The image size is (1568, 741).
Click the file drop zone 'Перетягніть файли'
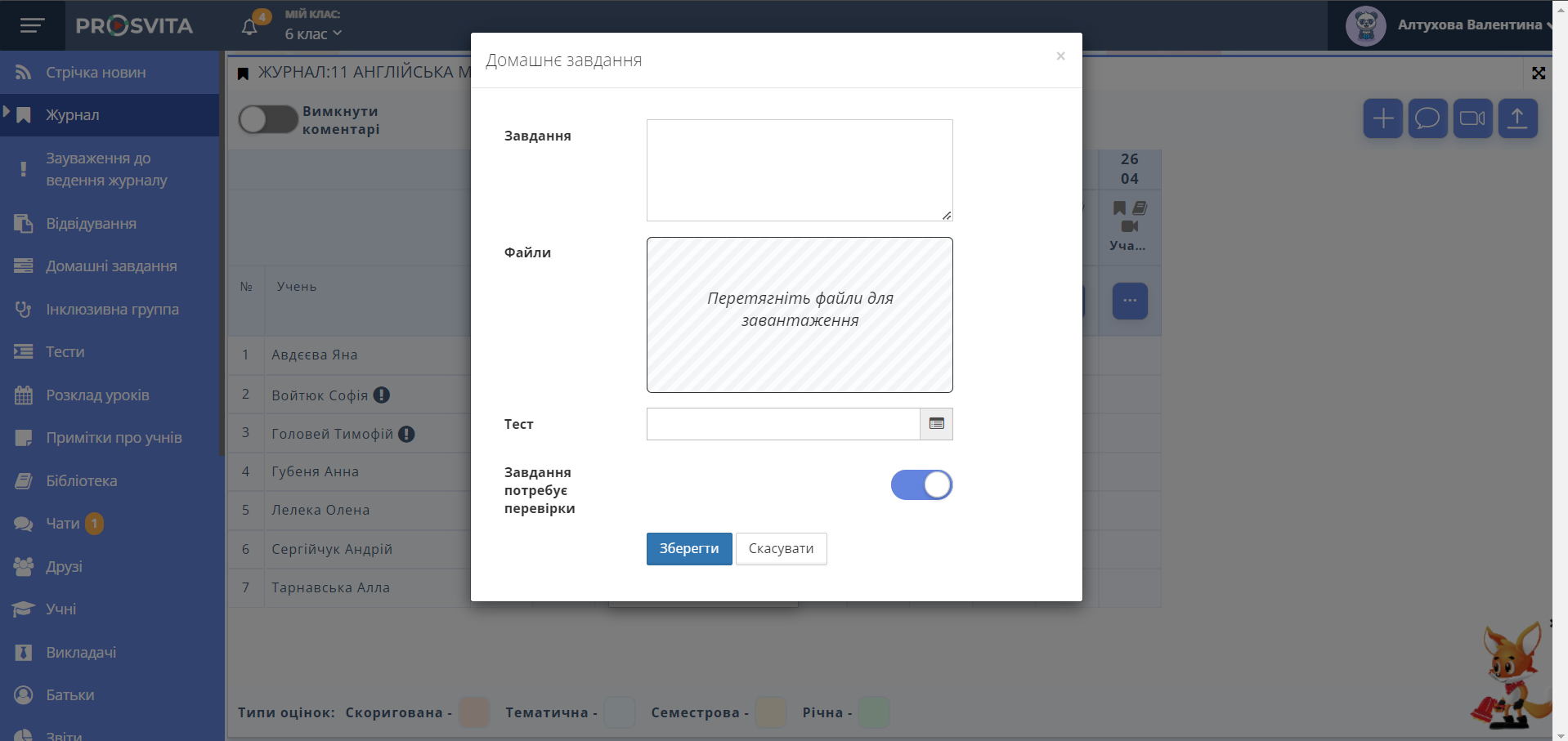click(x=799, y=315)
